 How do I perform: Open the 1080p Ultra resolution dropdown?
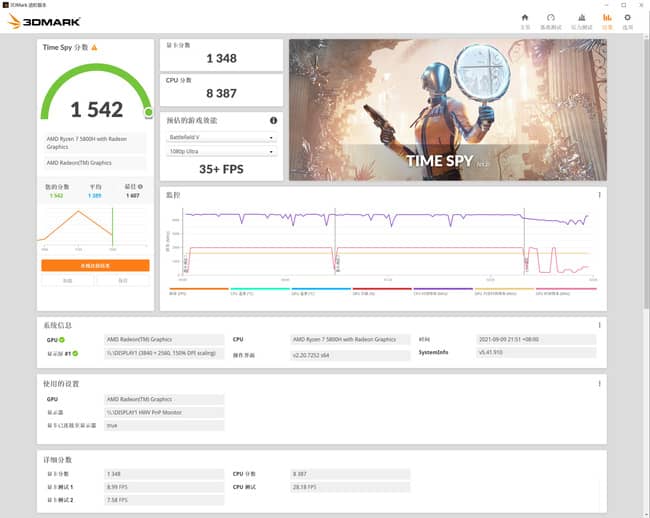pos(221,152)
